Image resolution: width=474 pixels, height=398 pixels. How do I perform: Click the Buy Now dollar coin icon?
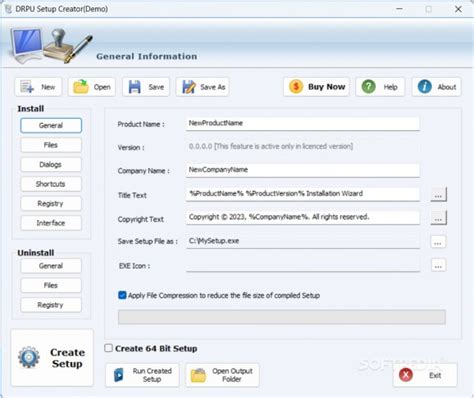tap(296, 87)
